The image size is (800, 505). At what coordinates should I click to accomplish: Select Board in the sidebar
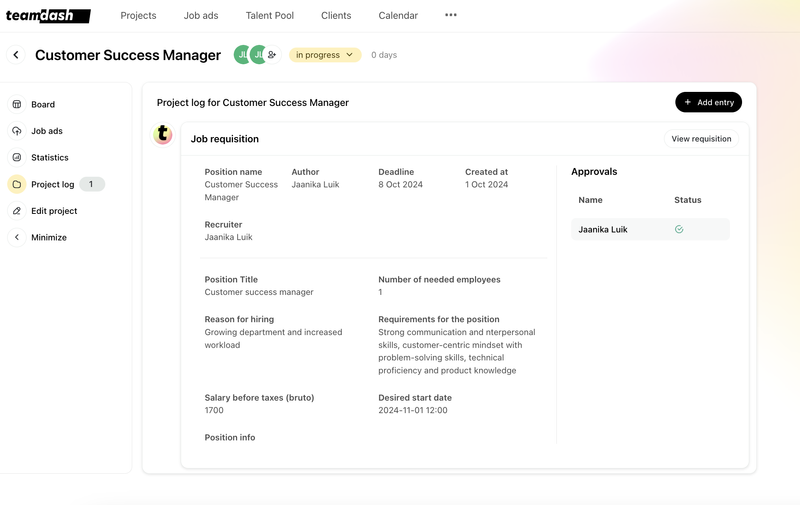coord(43,104)
